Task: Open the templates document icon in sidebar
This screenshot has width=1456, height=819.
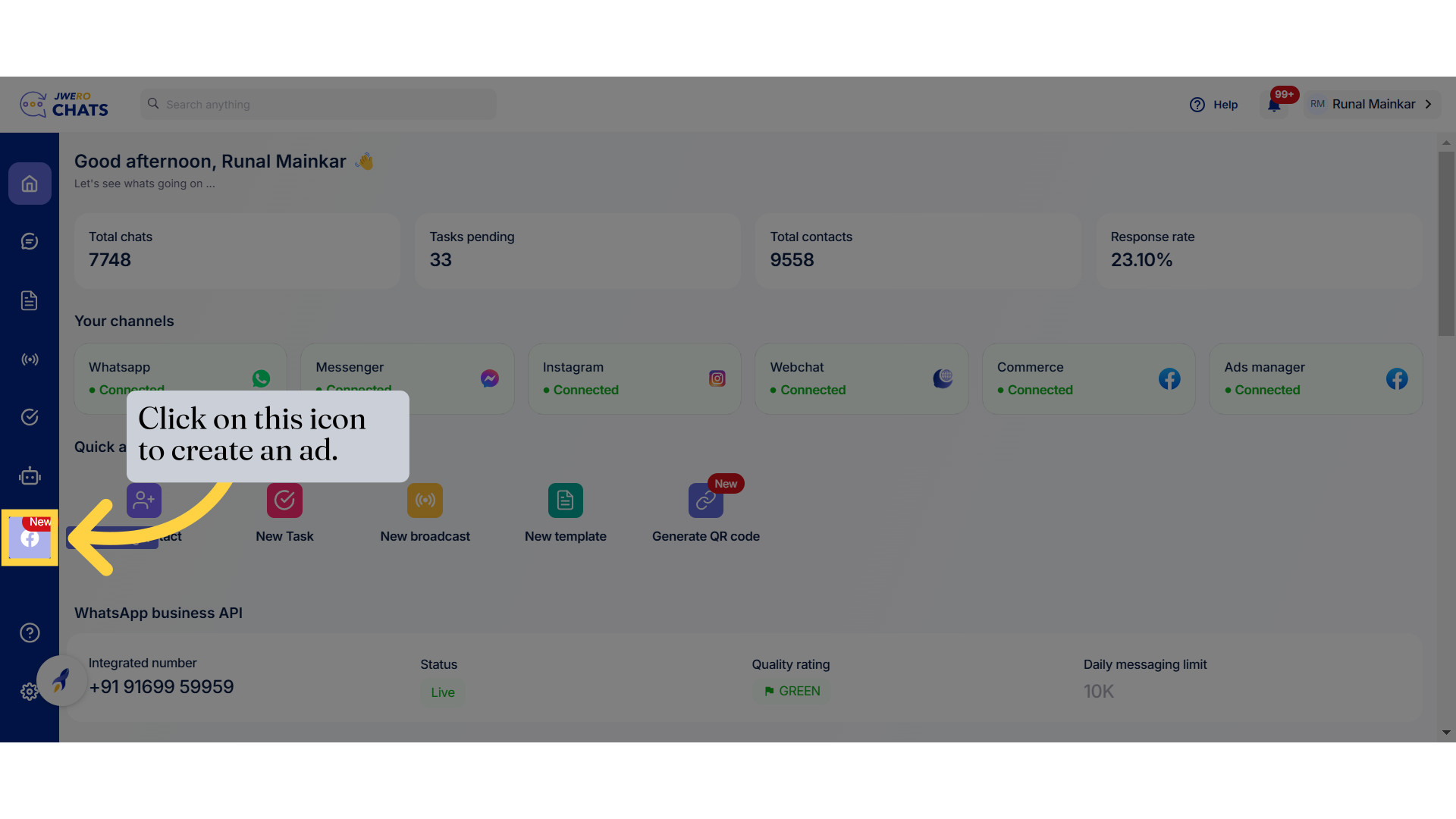Action: coord(30,300)
